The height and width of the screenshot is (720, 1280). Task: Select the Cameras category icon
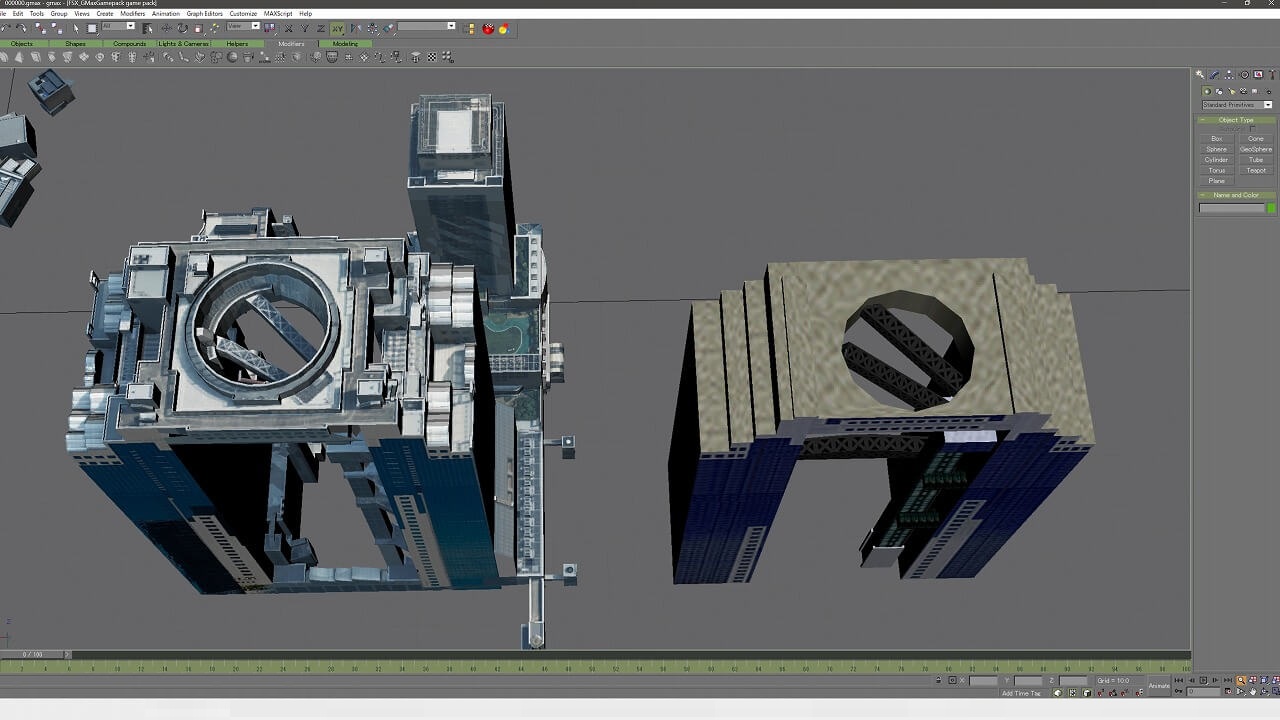pyautogui.click(x=1243, y=91)
